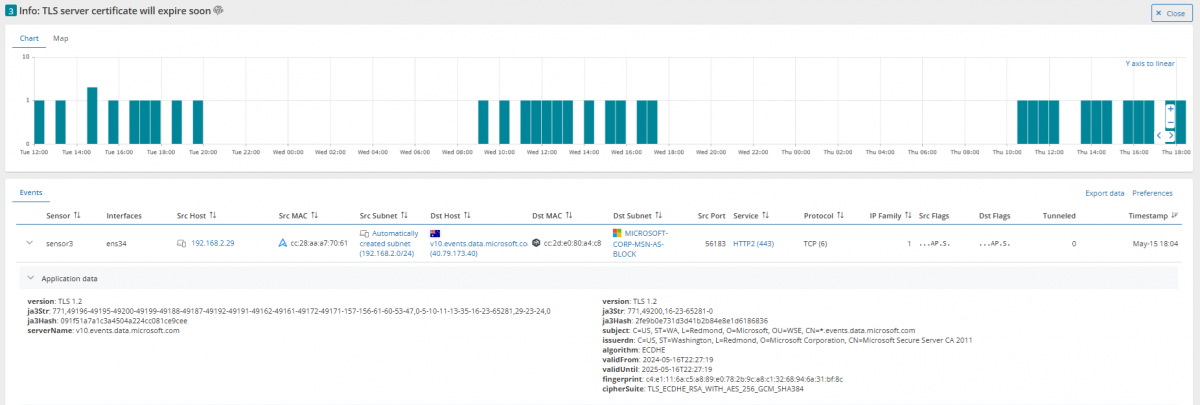1200x405 pixels.
Task: Click the serverName value line
Action: pos(104,330)
